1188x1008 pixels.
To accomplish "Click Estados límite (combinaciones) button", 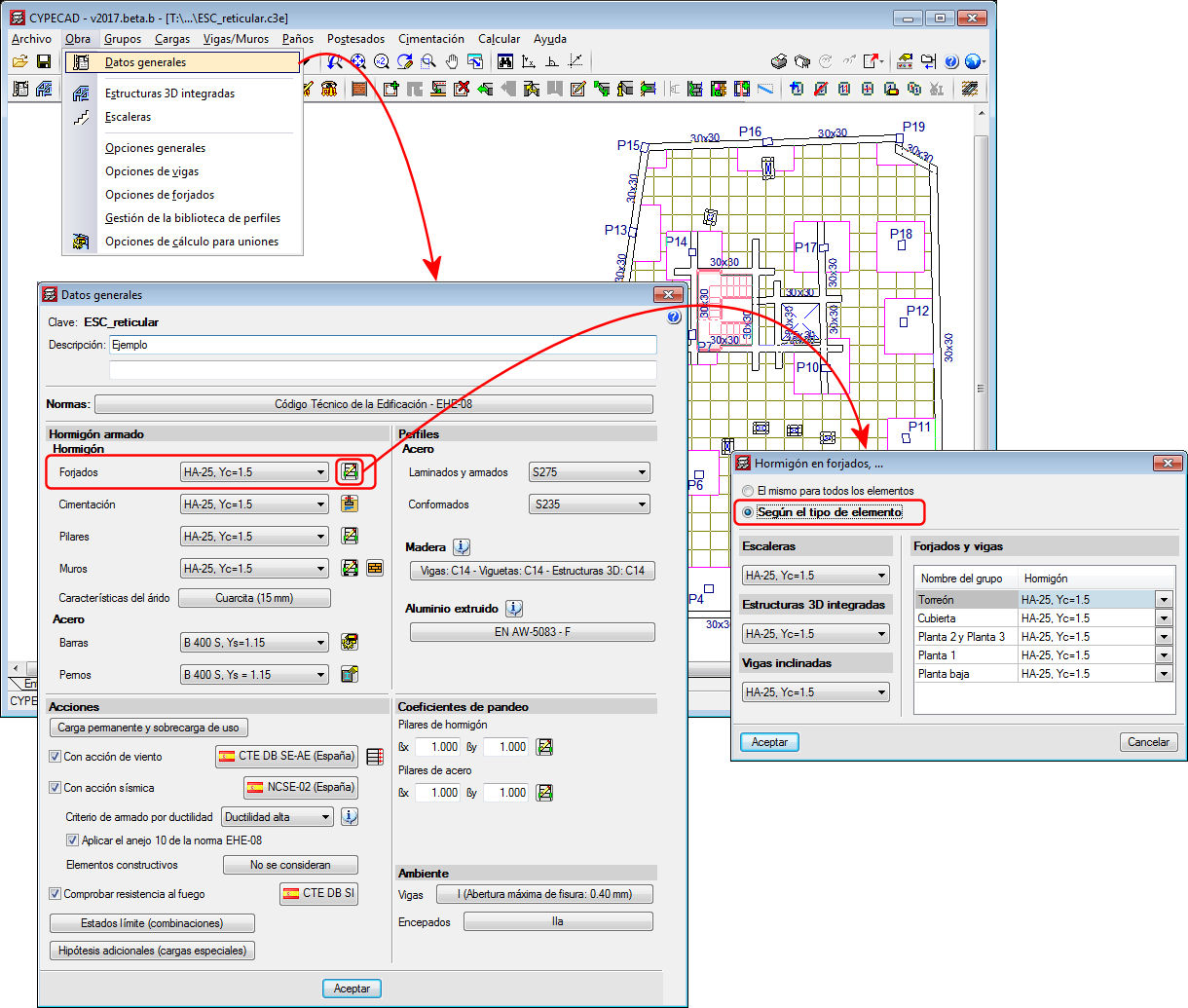I will [x=152, y=923].
